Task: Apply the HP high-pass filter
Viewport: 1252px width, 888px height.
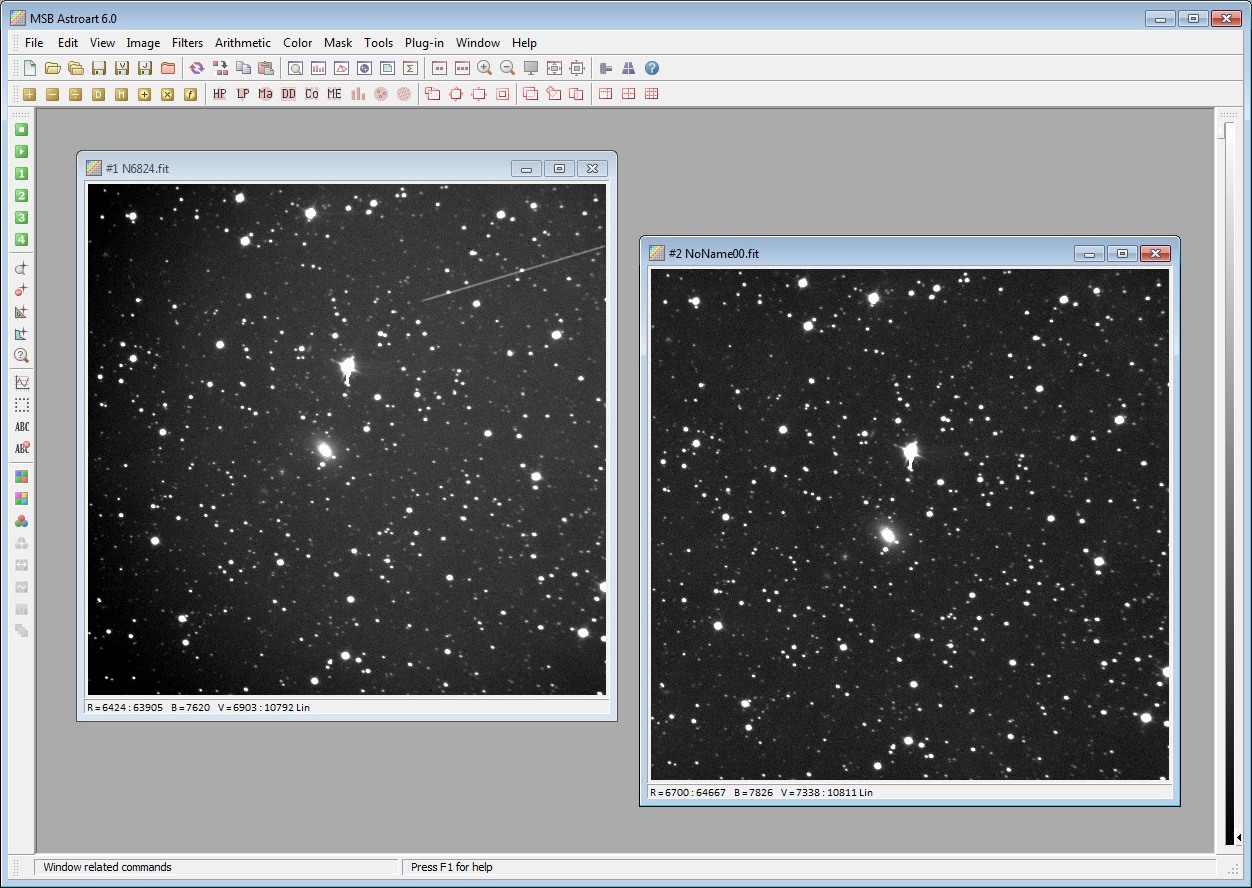Action: 219,93
